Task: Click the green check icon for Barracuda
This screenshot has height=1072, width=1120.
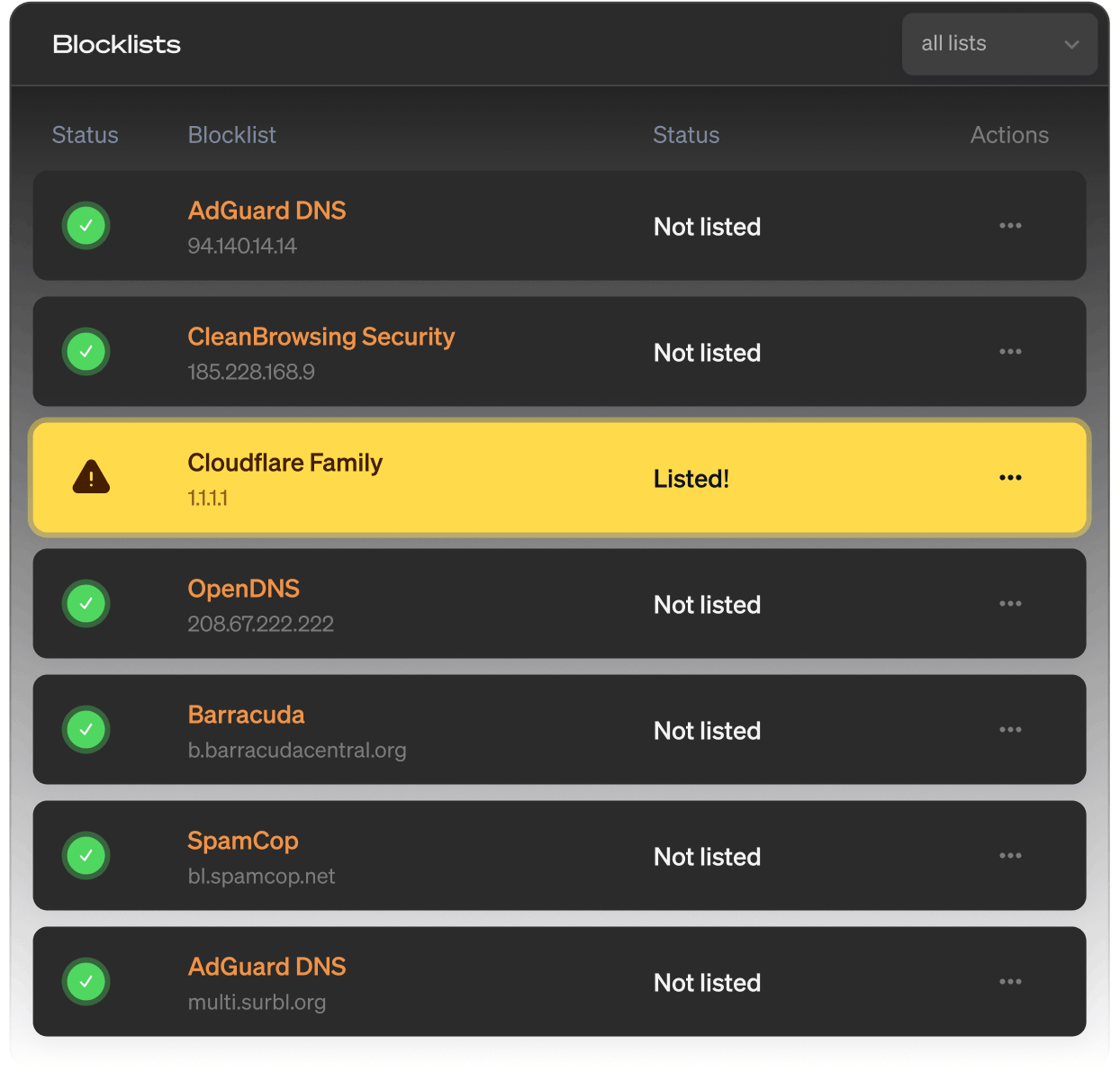Action: click(x=86, y=730)
